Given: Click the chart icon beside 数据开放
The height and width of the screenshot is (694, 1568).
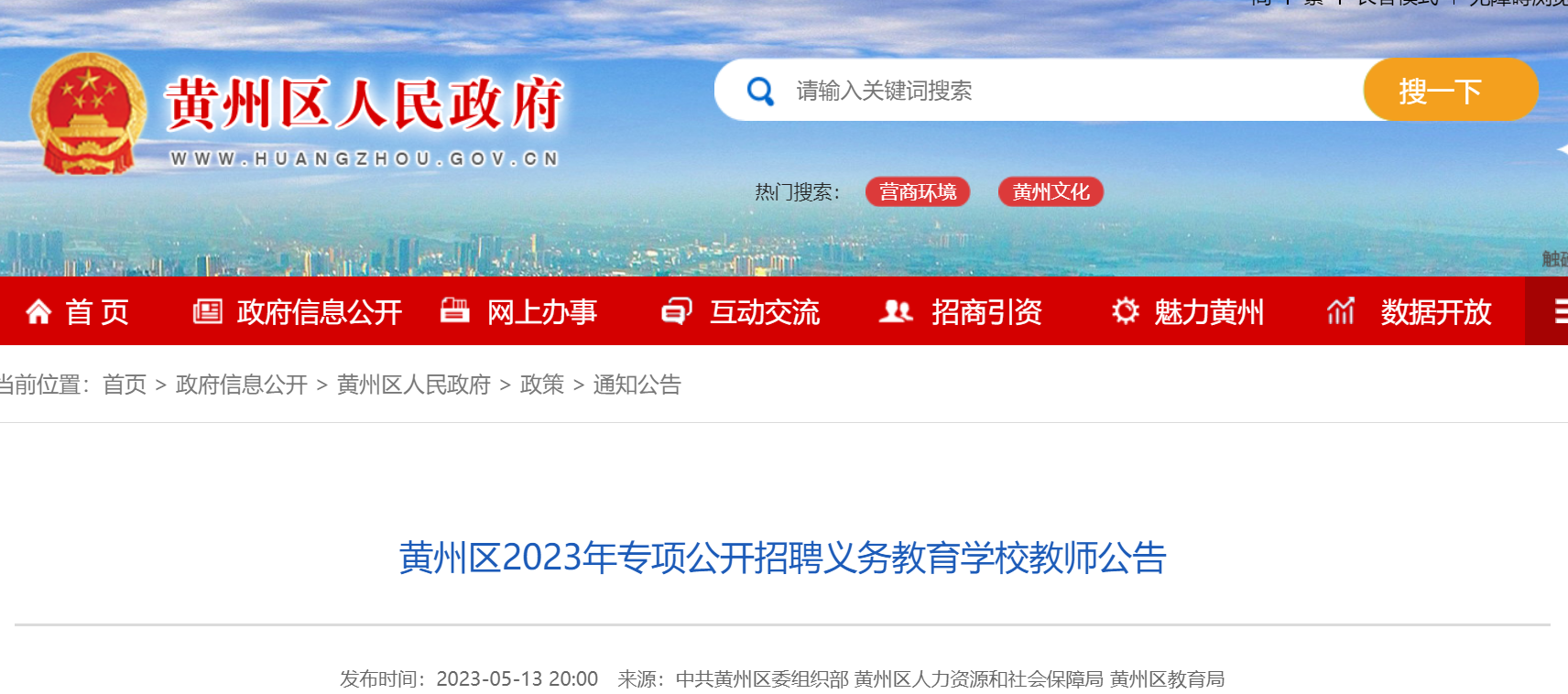Looking at the screenshot, I should coord(1341,311).
